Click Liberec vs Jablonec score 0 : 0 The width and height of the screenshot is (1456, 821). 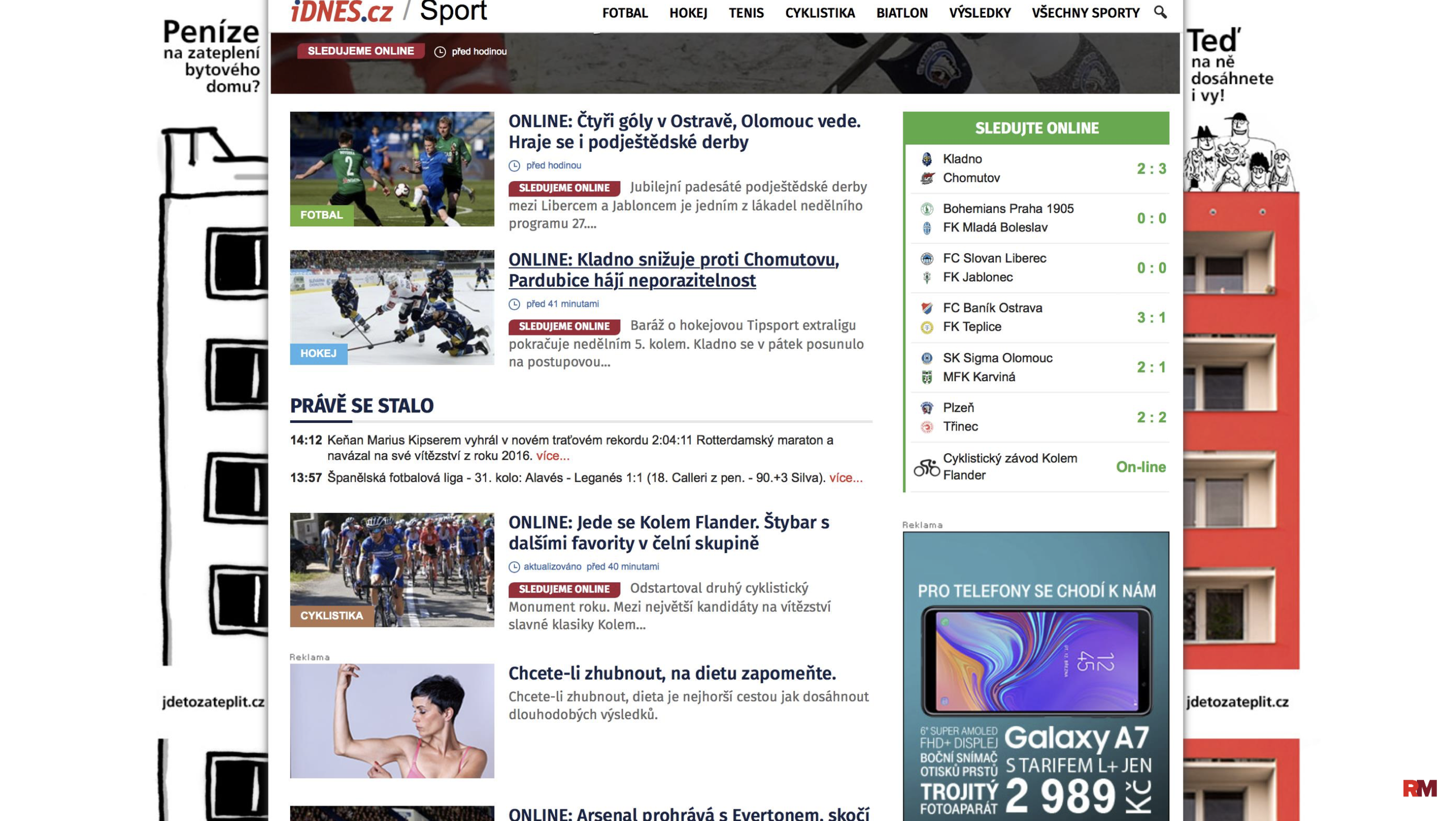pyautogui.click(x=1151, y=269)
